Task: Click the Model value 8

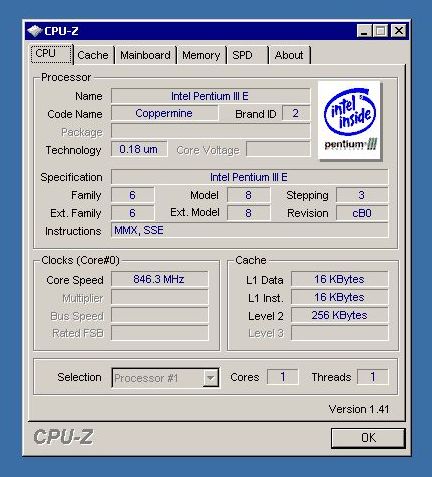Action: point(248,195)
